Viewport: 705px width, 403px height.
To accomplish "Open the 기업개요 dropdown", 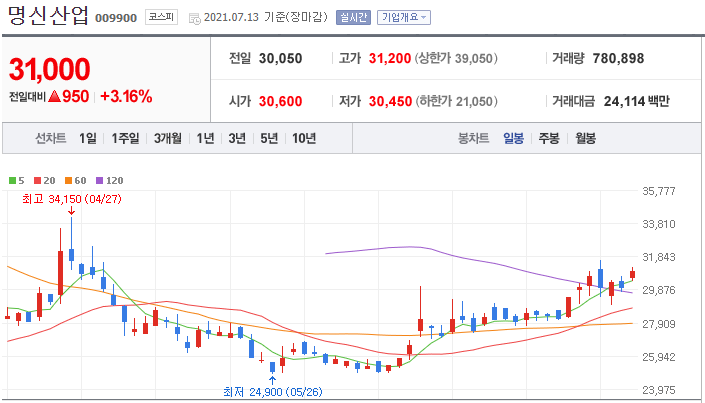I will [x=404, y=18].
